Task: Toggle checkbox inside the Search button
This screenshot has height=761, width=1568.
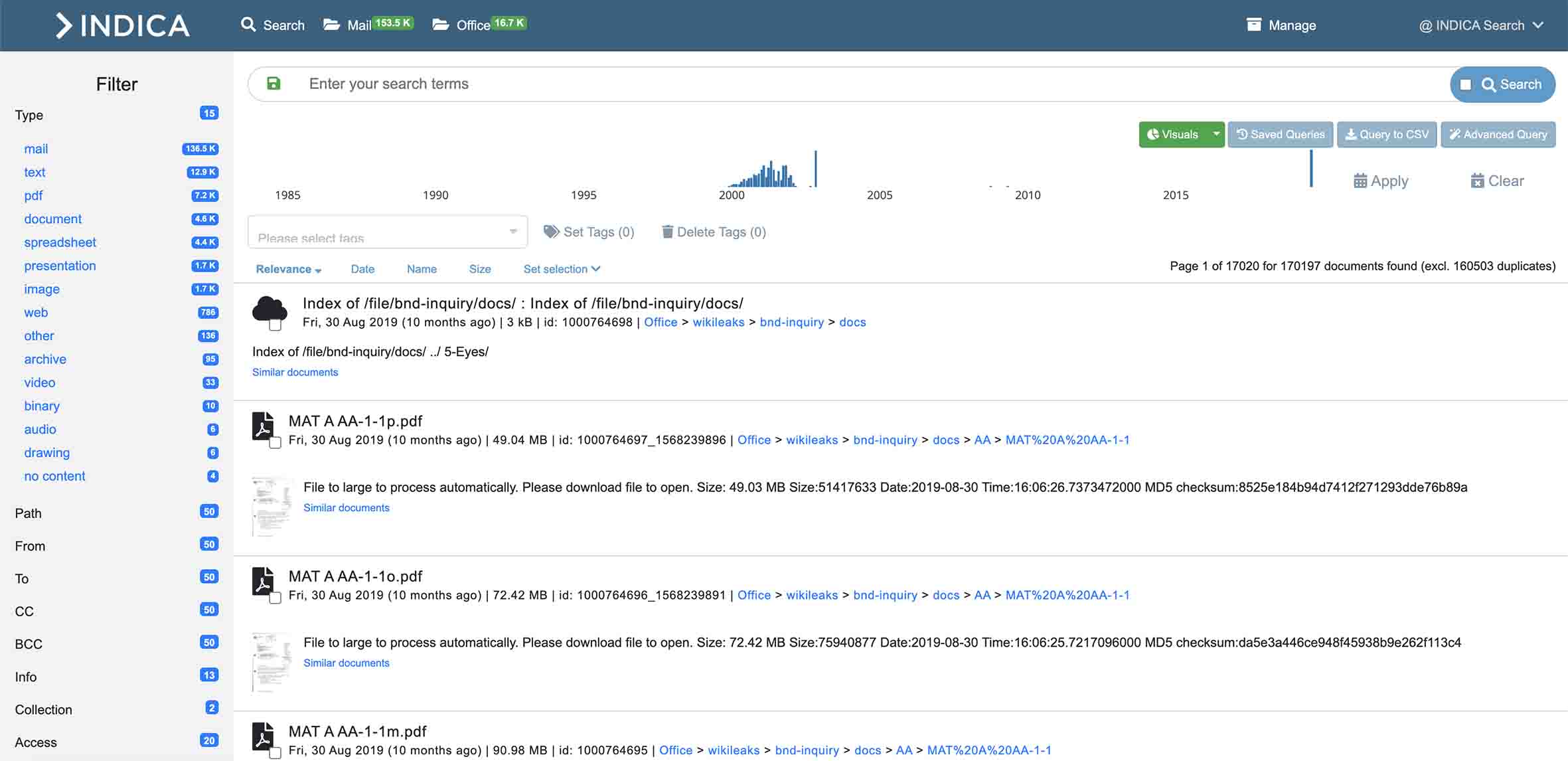Action: (1466, 84)
